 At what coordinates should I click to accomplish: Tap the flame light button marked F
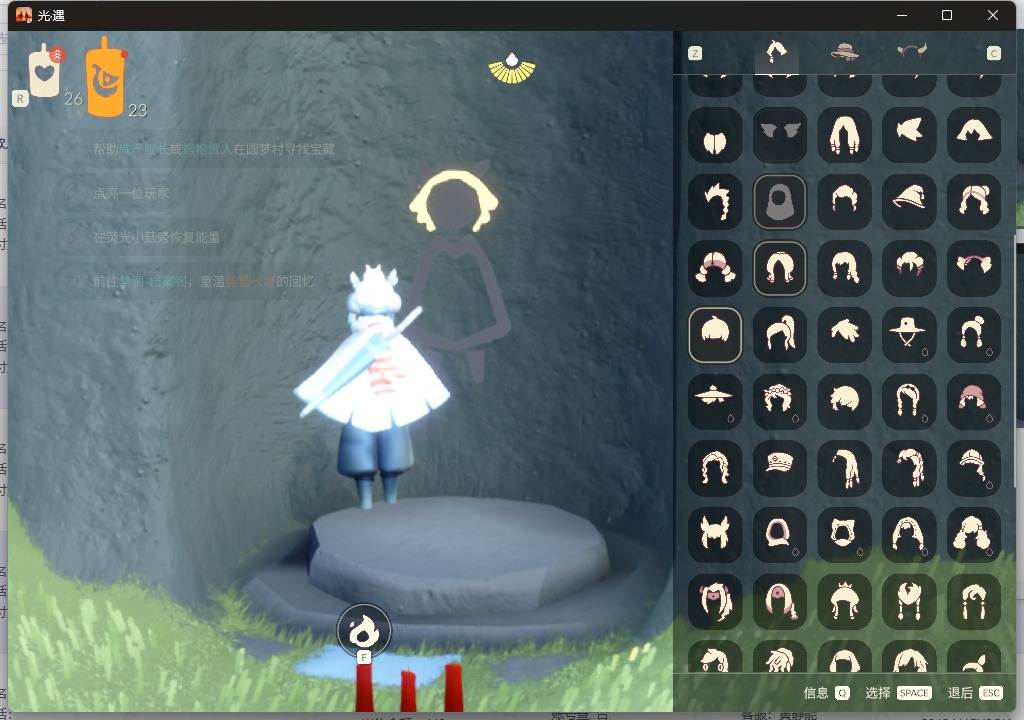(x=364, y=630)
